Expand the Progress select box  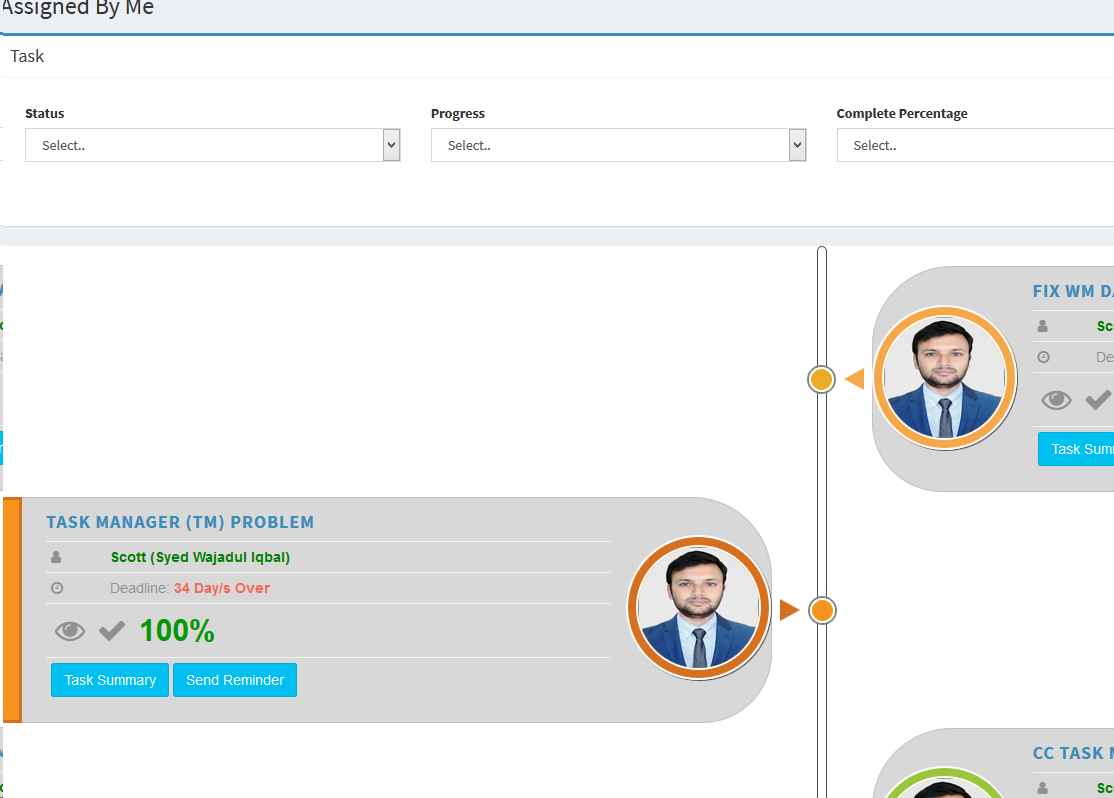618,145
